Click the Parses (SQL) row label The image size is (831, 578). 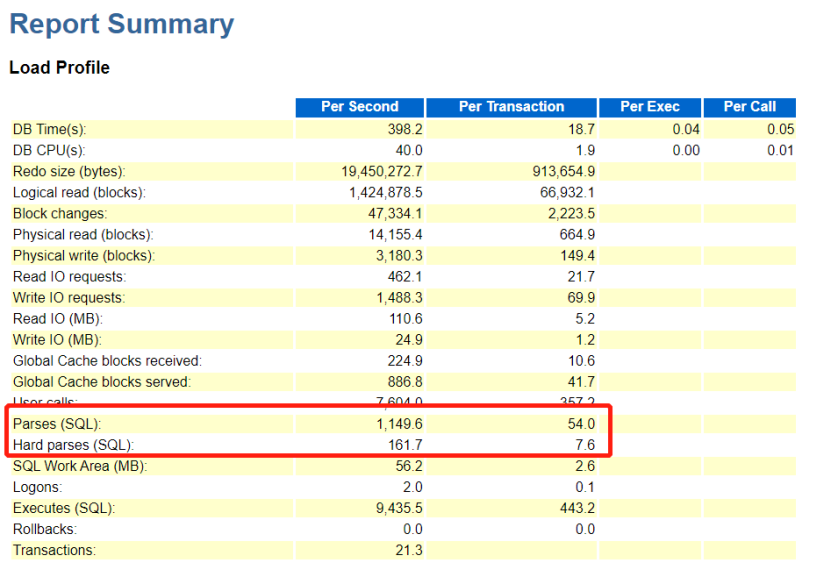coord(57,424)
